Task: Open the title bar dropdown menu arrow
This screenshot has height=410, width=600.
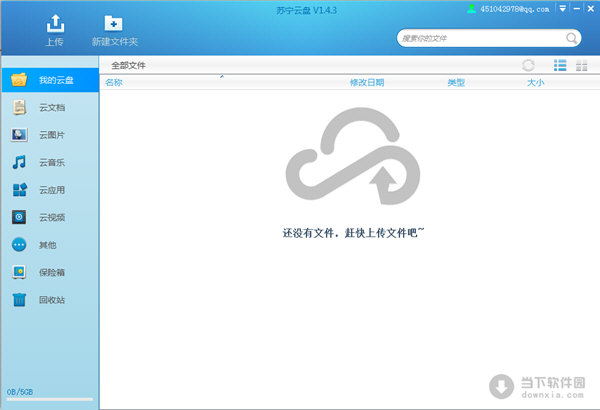Action: 562,8
